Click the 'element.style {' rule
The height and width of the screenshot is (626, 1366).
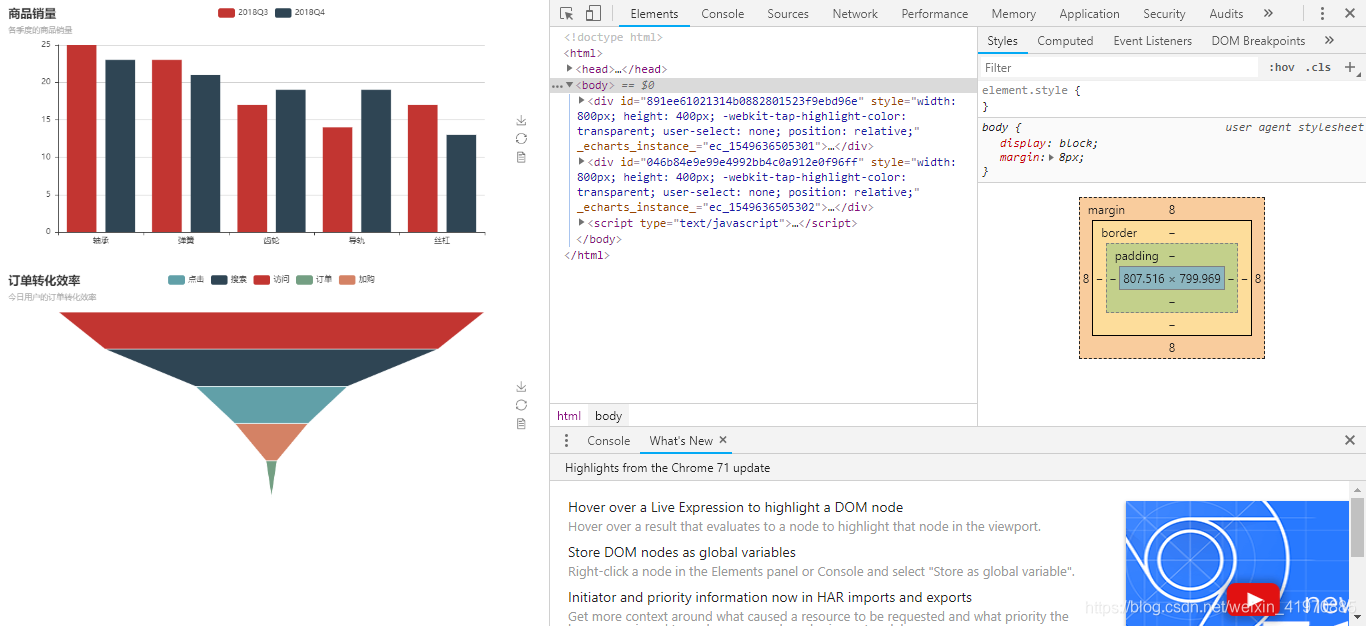pyautogui.click(x=1031, y=90)
